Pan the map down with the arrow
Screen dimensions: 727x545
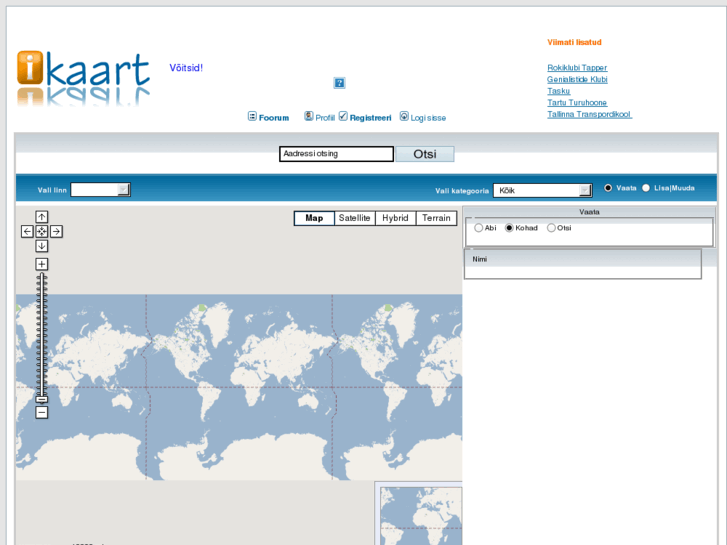pos(42,246)
